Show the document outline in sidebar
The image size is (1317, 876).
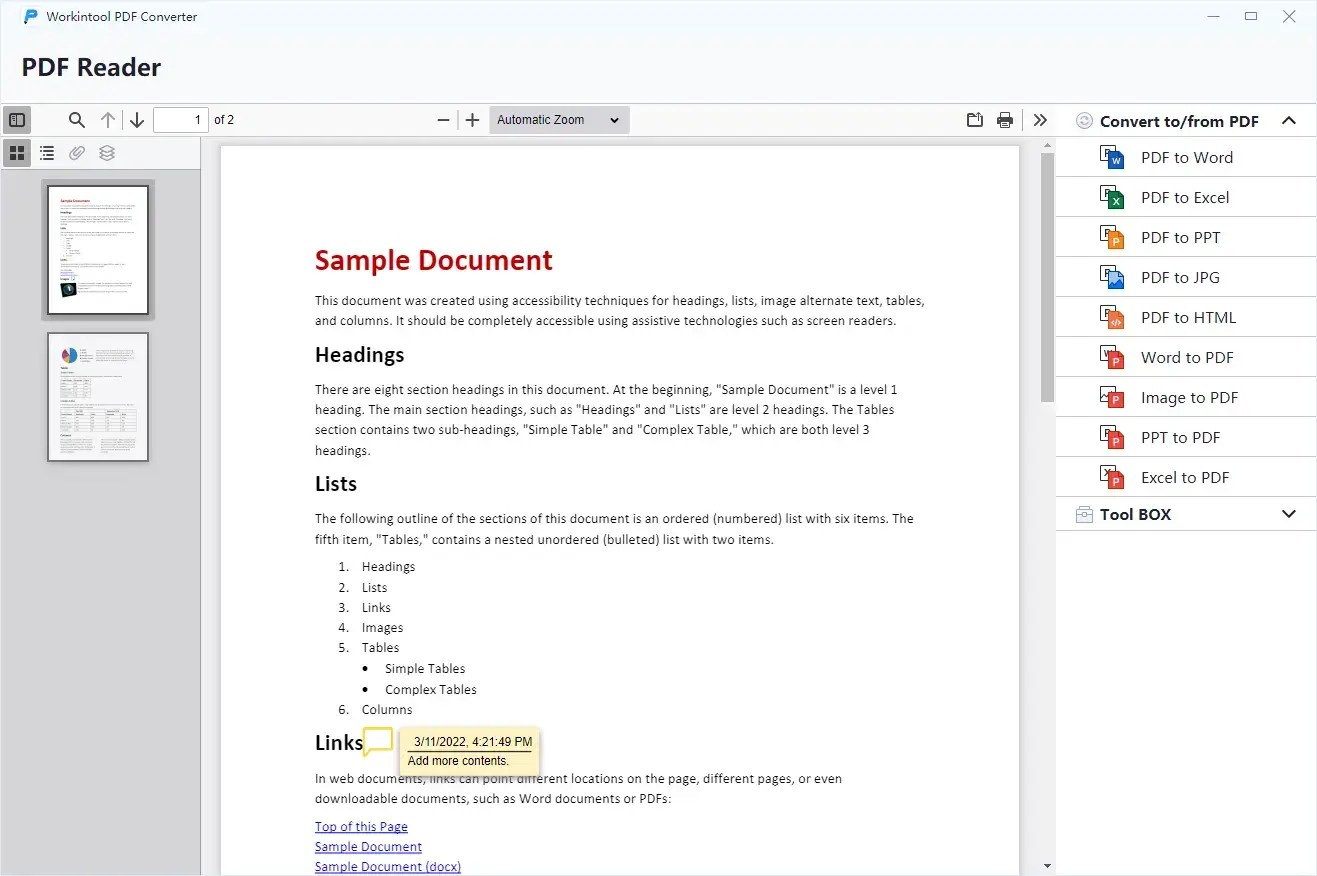point(47,153)
